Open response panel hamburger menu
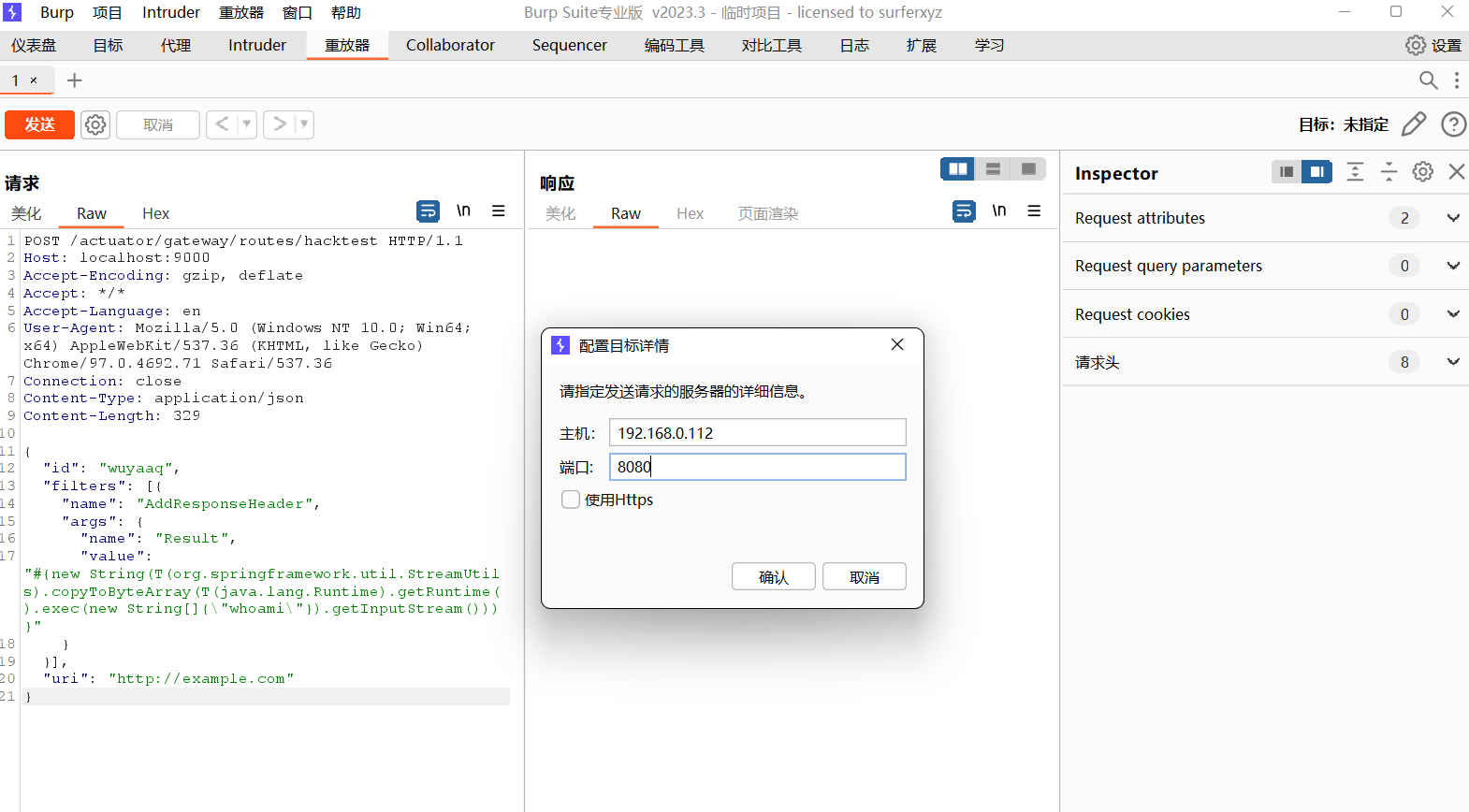 [x=1034, y=211]
